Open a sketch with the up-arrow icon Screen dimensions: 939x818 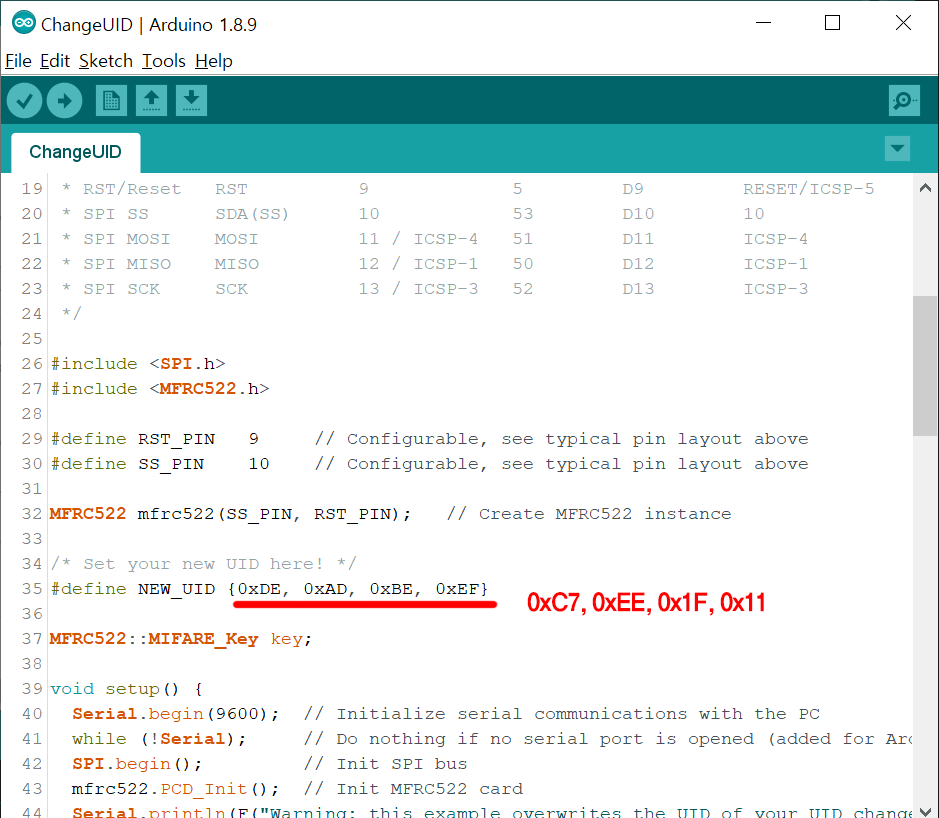(x=152, y=101)
